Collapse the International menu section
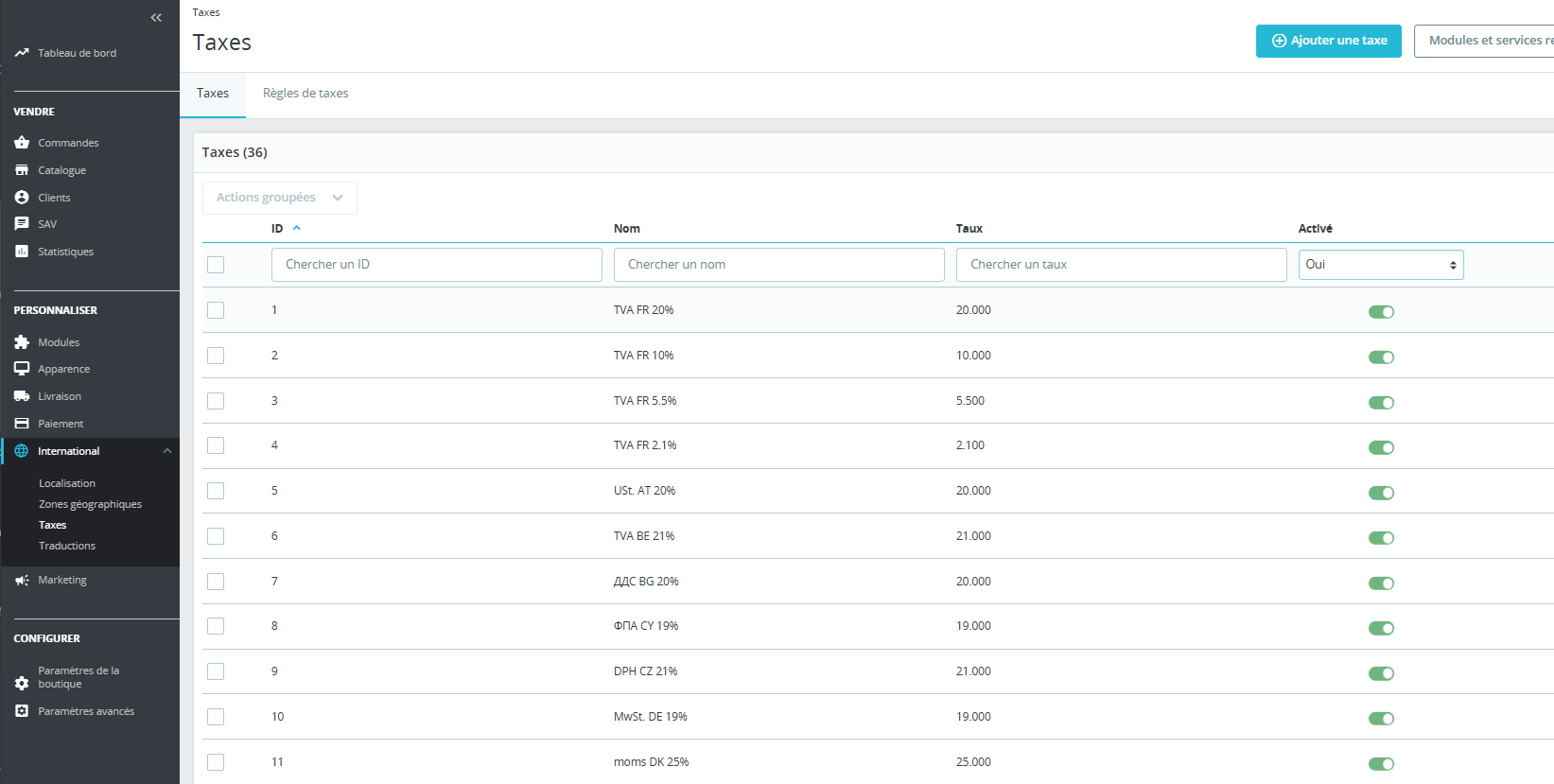 click(x=167, y=451)
